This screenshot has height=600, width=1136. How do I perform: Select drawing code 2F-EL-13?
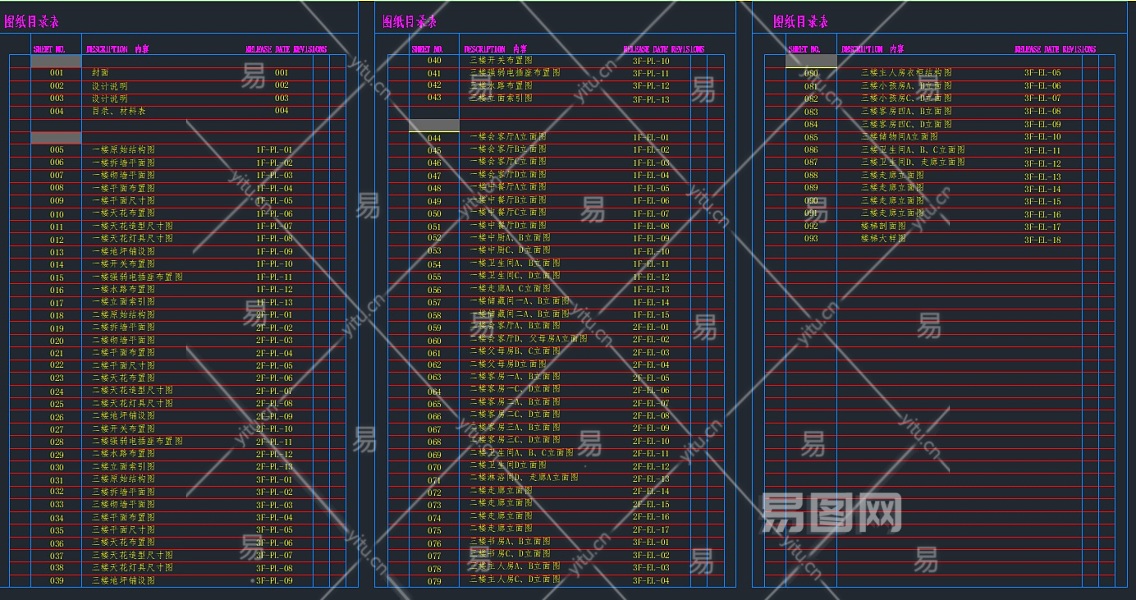pyautogui.click(x=651, y=479)
